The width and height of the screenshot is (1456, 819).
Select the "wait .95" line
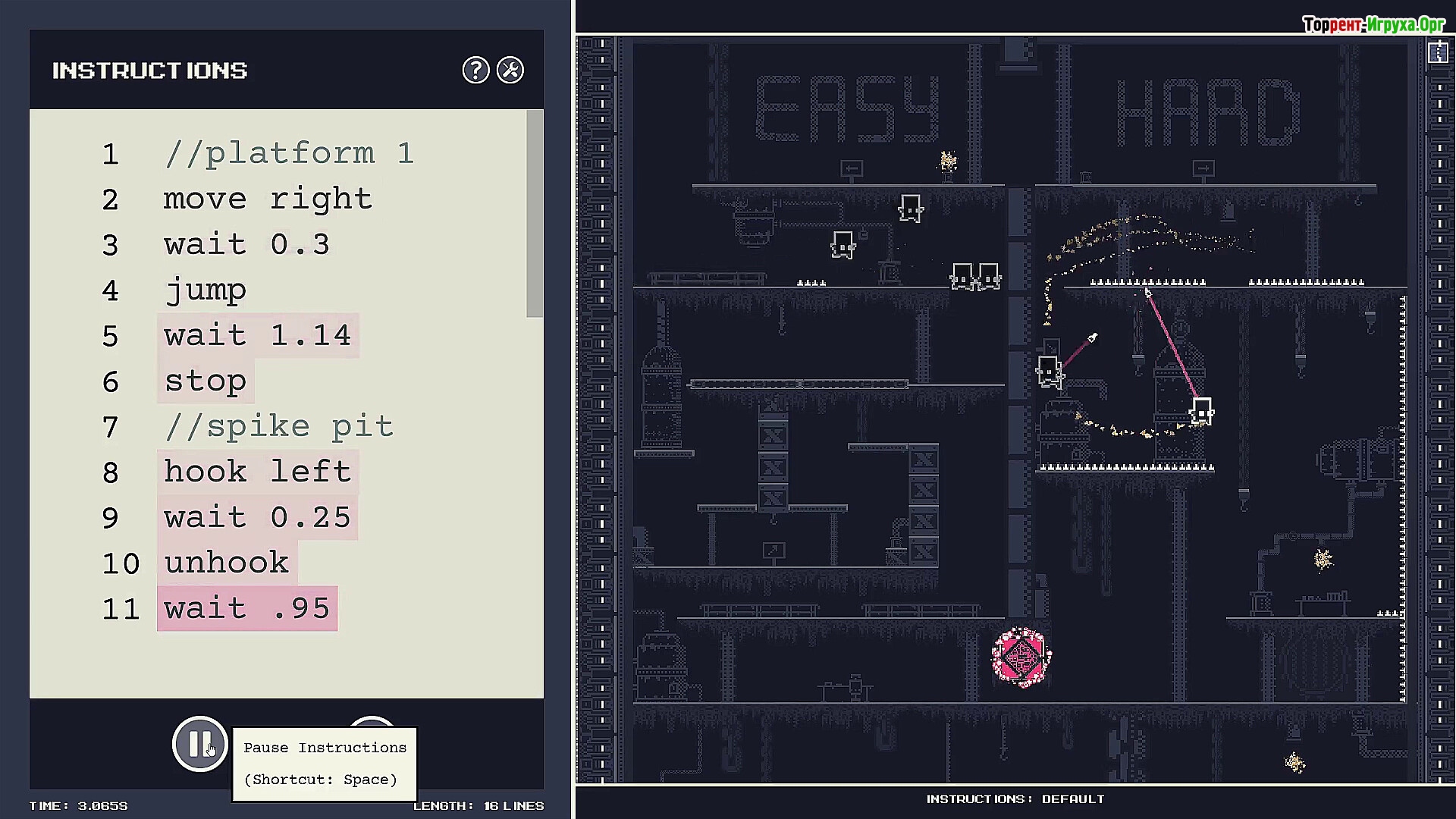[246, 609]
